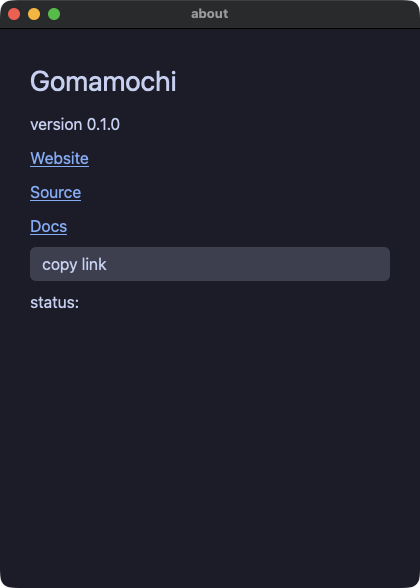This screenshot has height=588, width=420.
Task: Open the Docs link
Action: (48, 226)
